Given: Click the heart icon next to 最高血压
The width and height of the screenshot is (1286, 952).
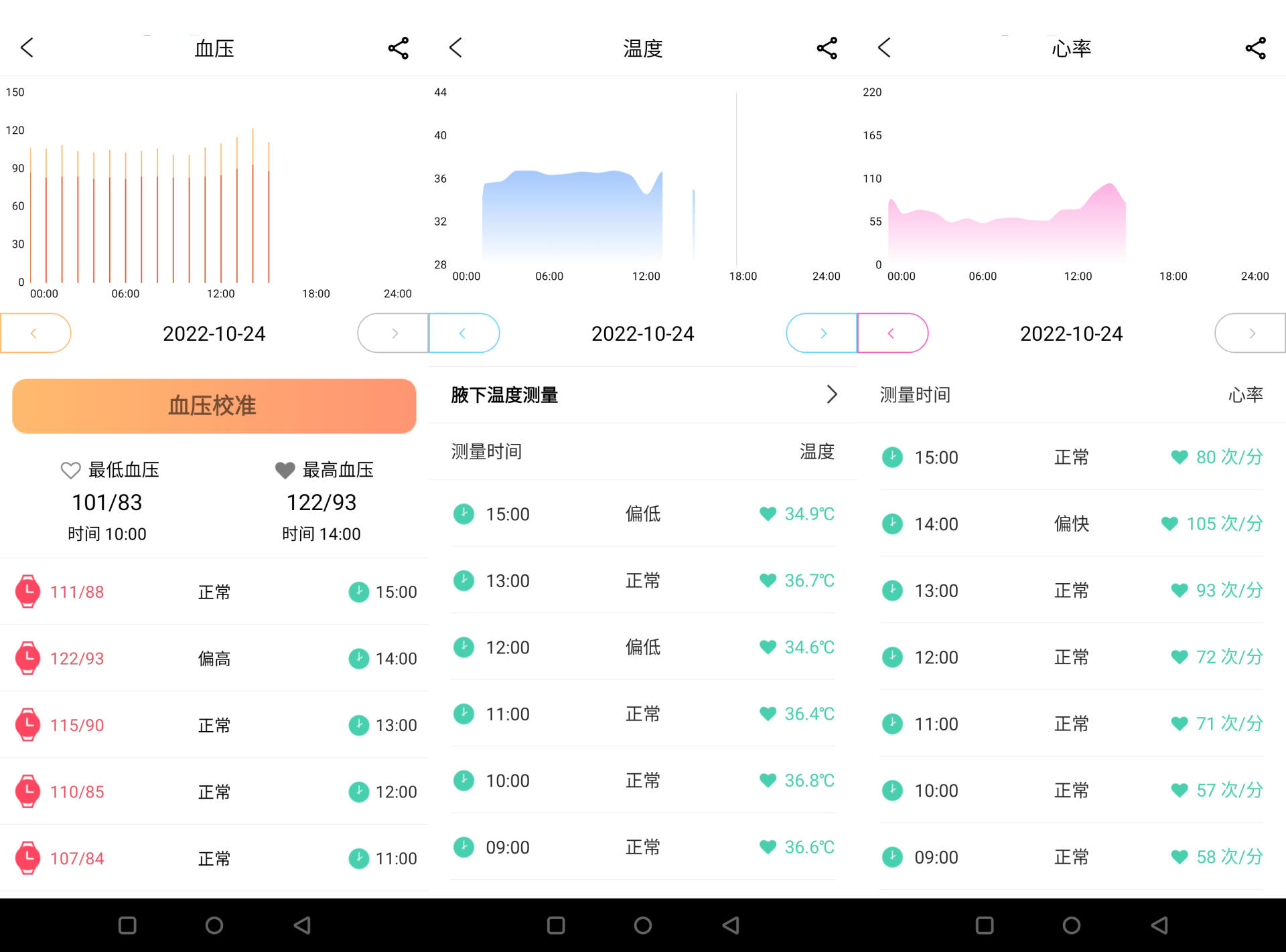Looking at the screenshot, I should (x=285, y=470).
